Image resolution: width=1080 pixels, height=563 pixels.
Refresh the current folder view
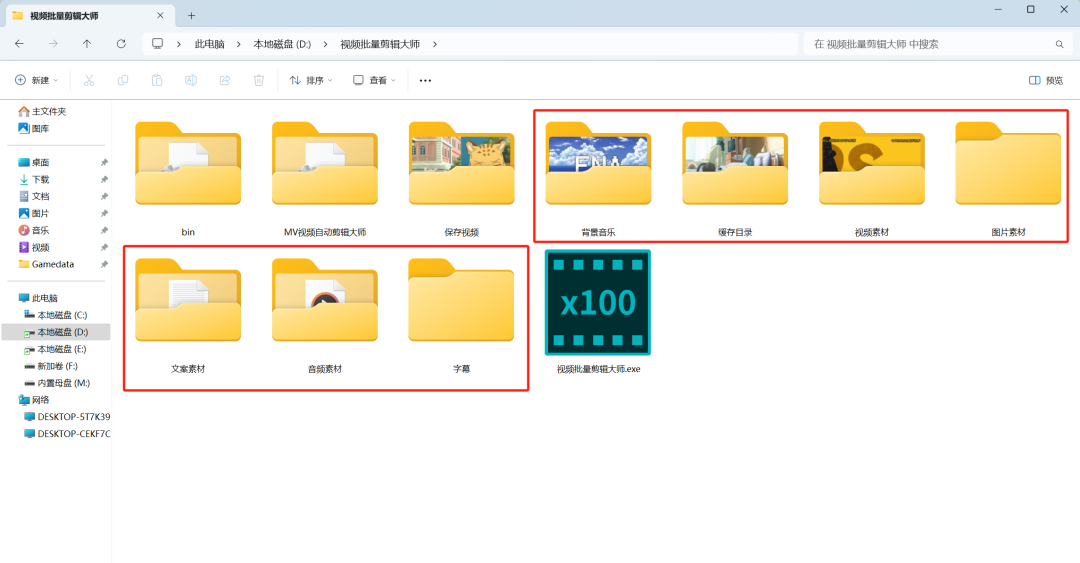pyautogui.click(x=121, y=44)
